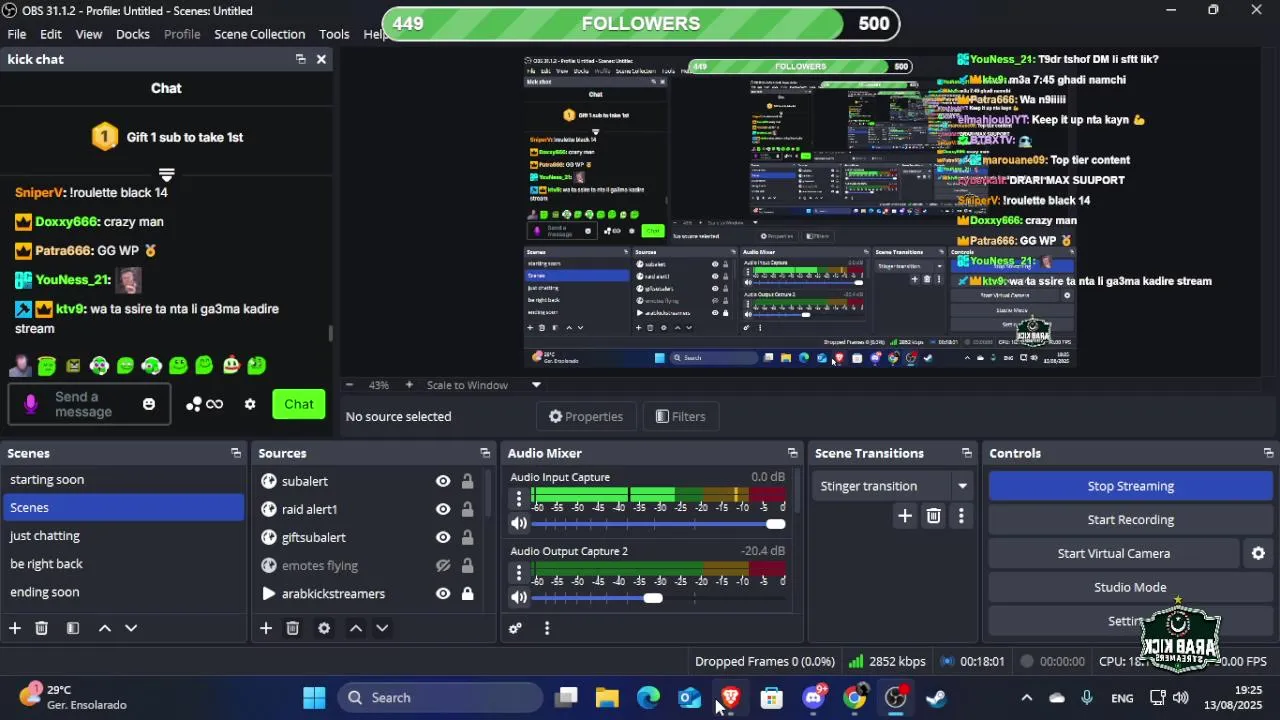Viewport: 1280px width, 720px height.
Task: Open advanced audio properties gears icon
Action: point(515,628)
